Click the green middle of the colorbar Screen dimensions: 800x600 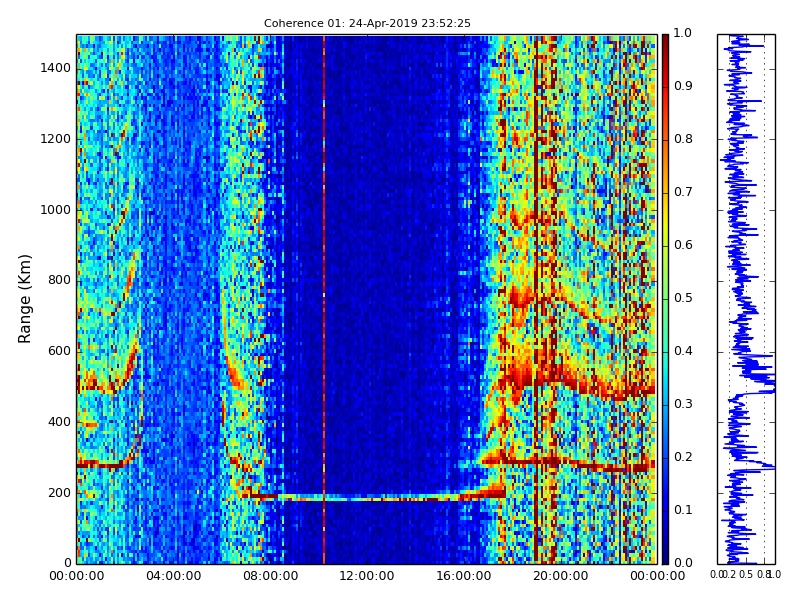(665, 299)
